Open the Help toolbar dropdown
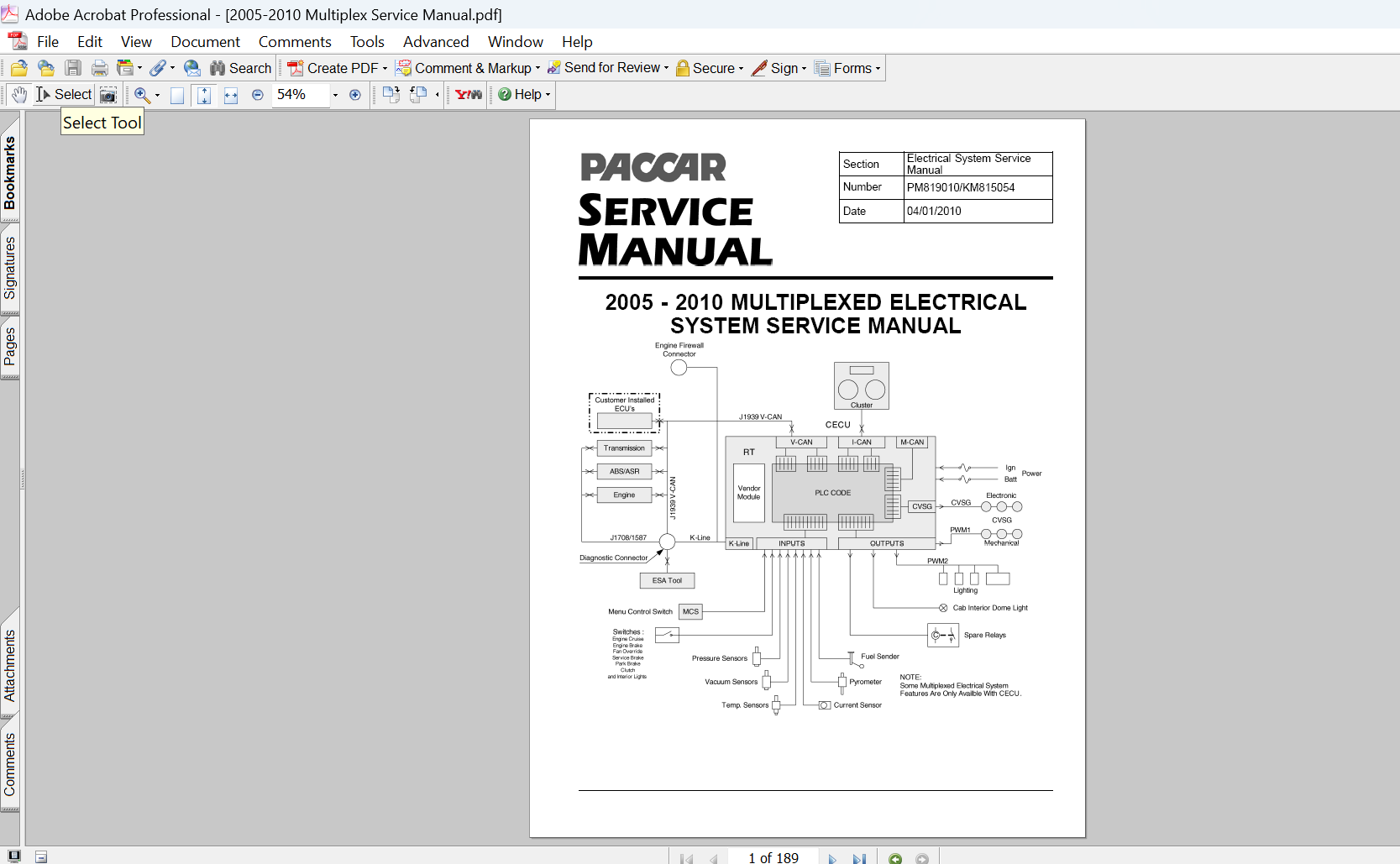The image size is (1400, 864). click(x=548, y=96)
